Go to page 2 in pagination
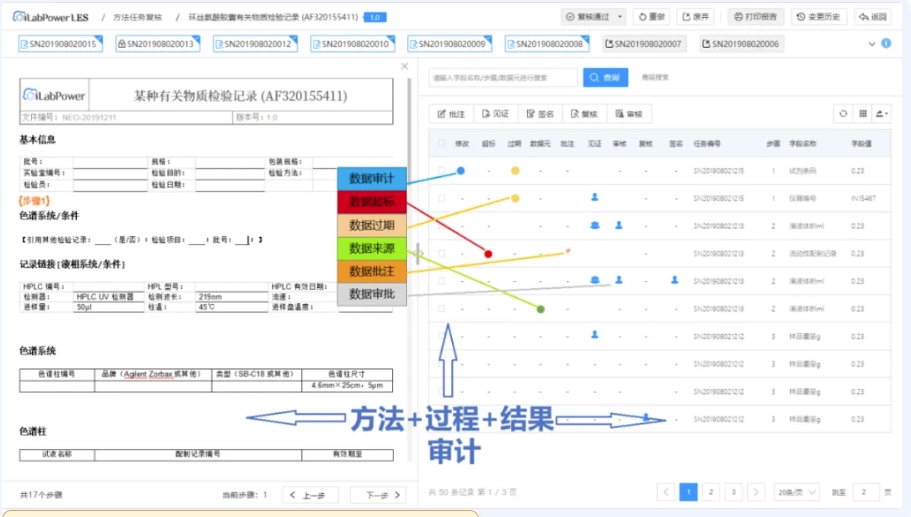Image resolution: width=911 pixels, height=517 pixels. (x=711, y=492)
